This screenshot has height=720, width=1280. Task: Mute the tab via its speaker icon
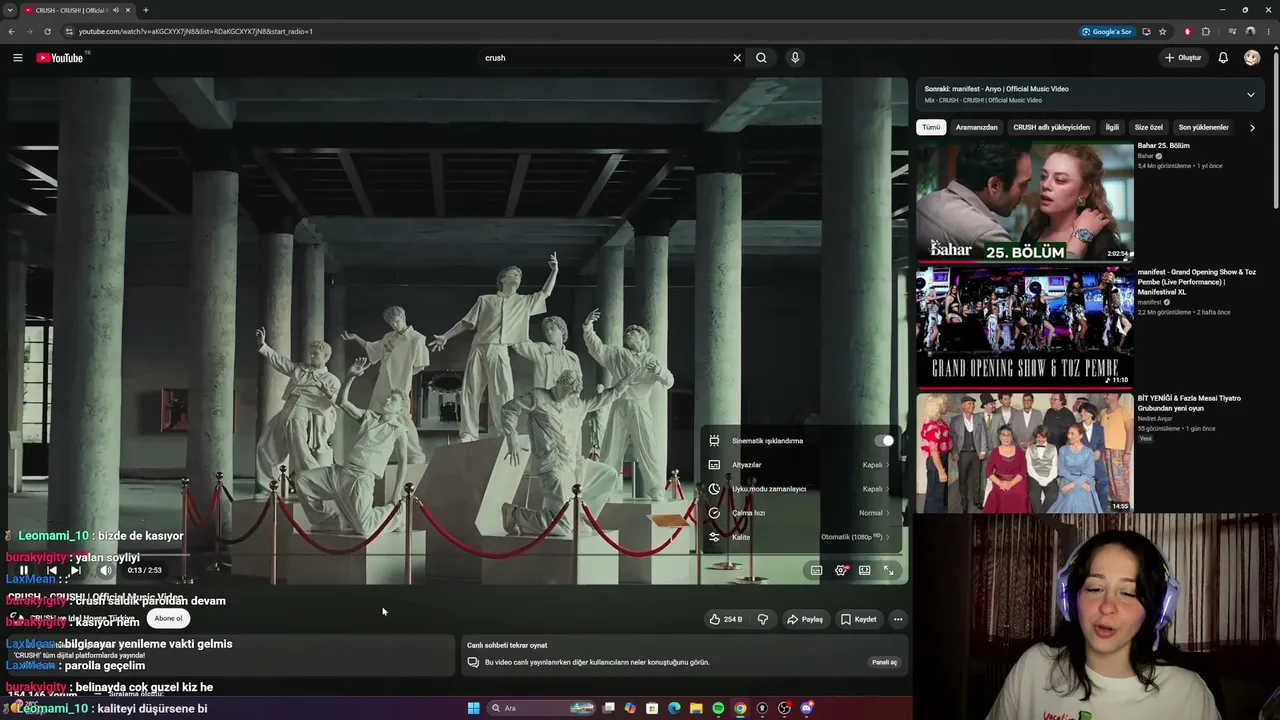[x=116, y=10]
